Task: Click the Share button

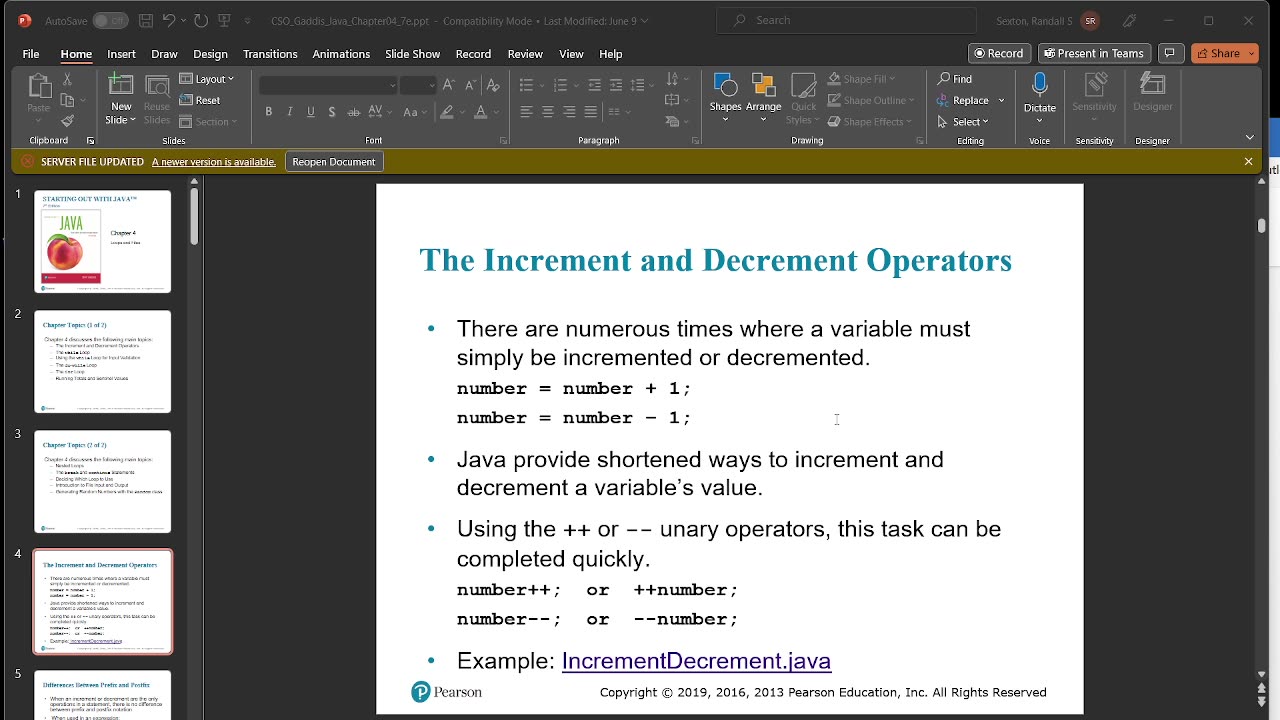Action: pos(1225,53)
